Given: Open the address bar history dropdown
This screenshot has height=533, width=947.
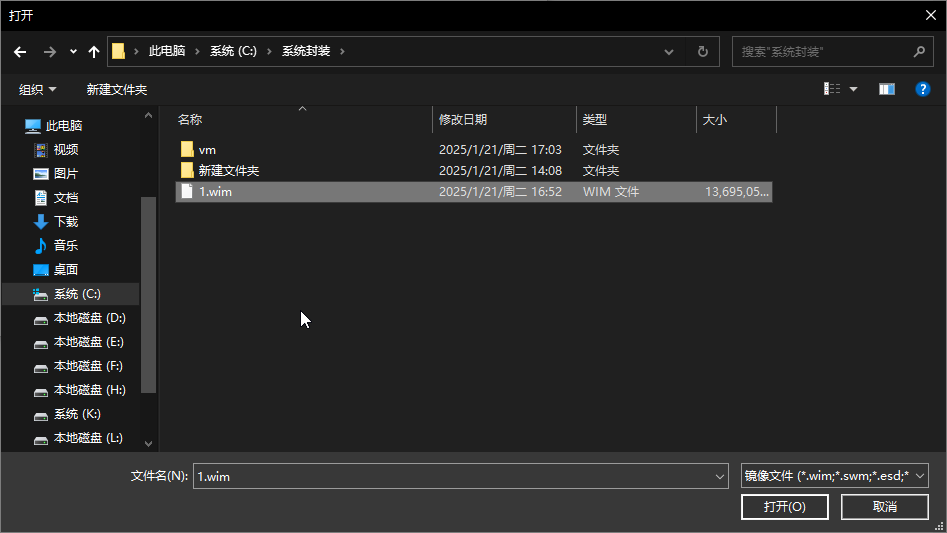Looking at the screenshot, I should (669, 51).
